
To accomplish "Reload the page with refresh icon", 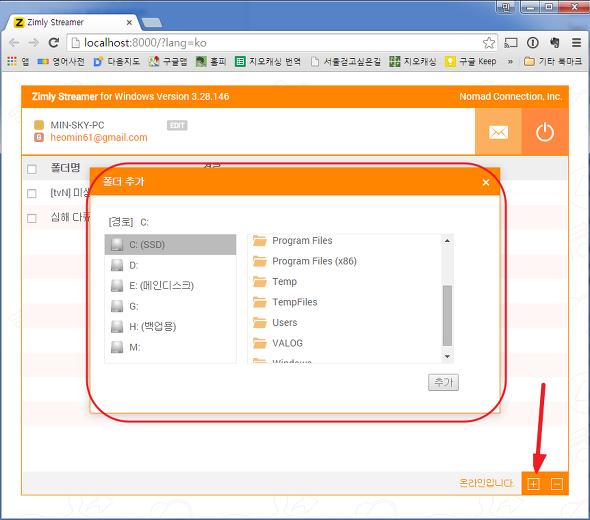I will click(54, 43).
